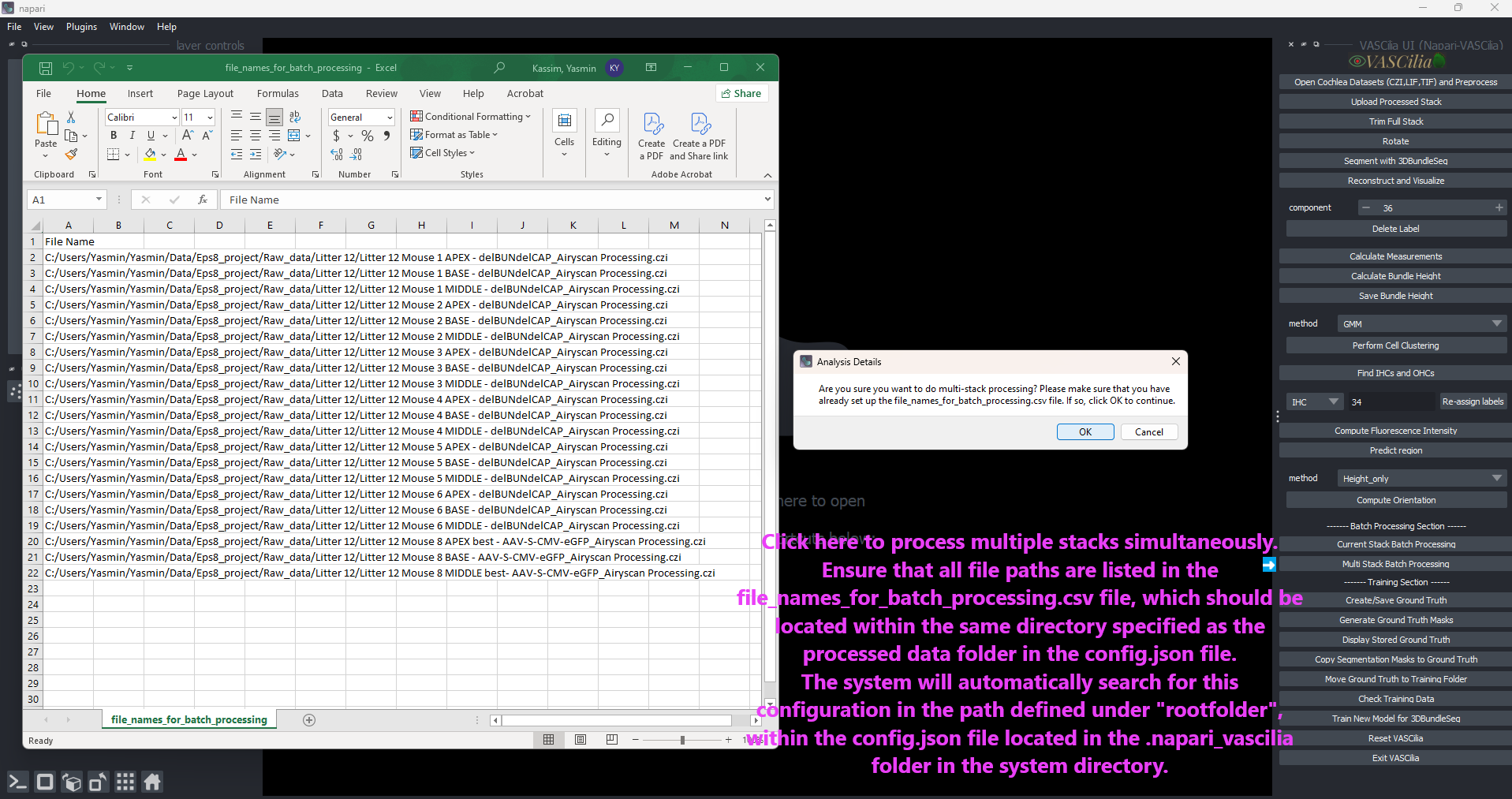
Task: Click the Insert Function fx icon
Action: [x=203, y=200]
